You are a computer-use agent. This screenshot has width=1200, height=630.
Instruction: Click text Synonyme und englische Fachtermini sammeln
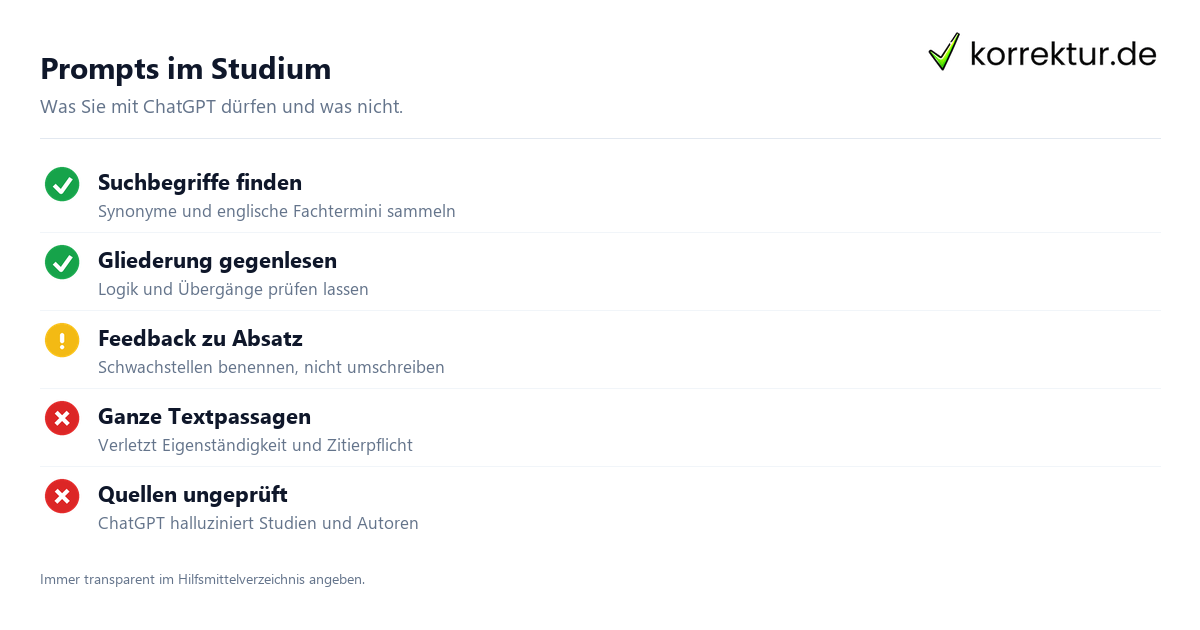pos(277,212)
